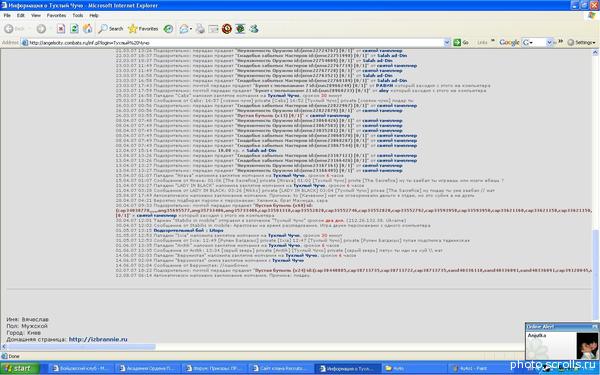Click the Edit page toolbar icon
Viewport: 600px width, 375px height.
coord(213,29)
